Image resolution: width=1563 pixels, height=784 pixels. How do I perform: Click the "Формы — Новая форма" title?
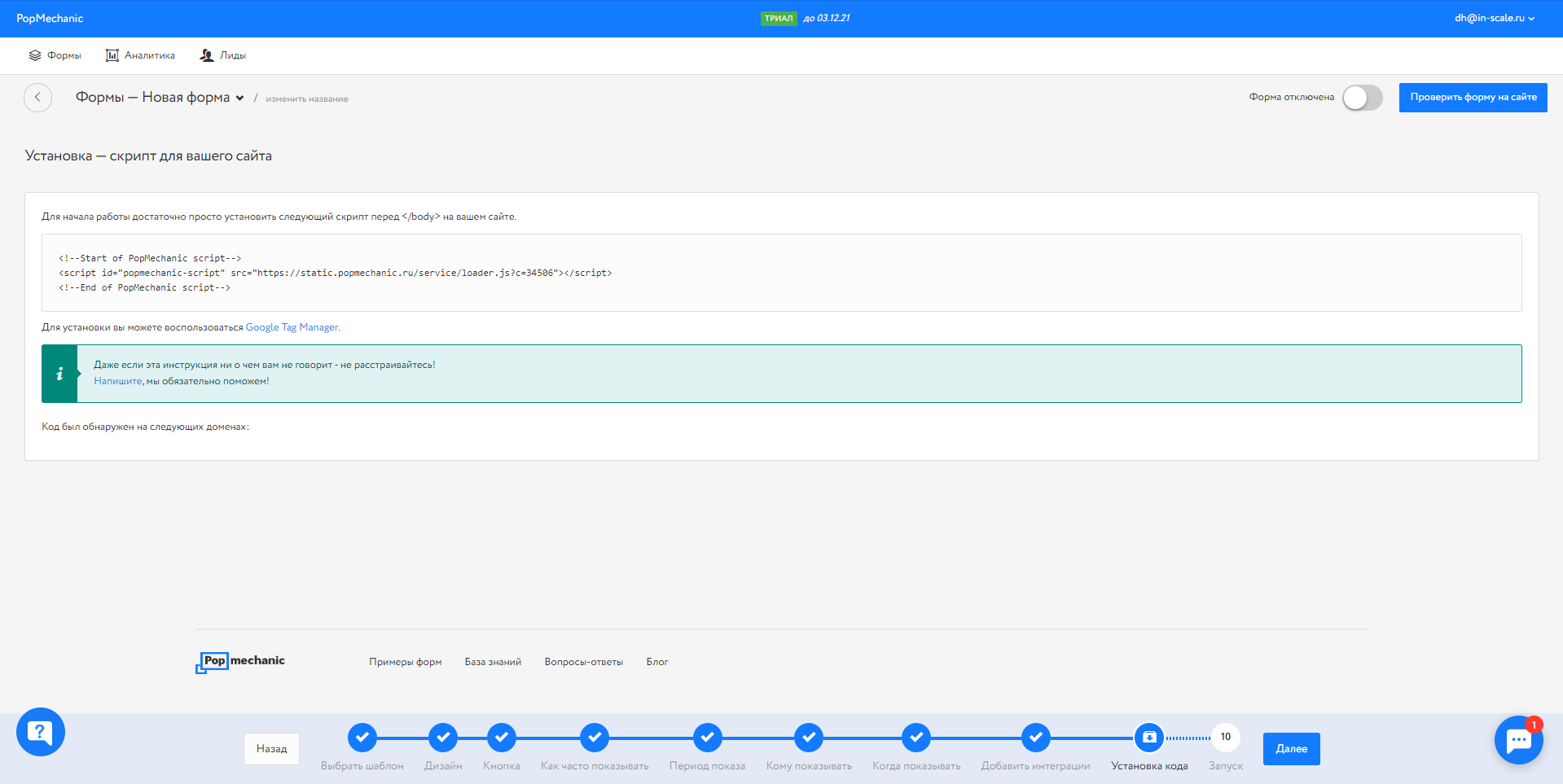tap(153, 98)
